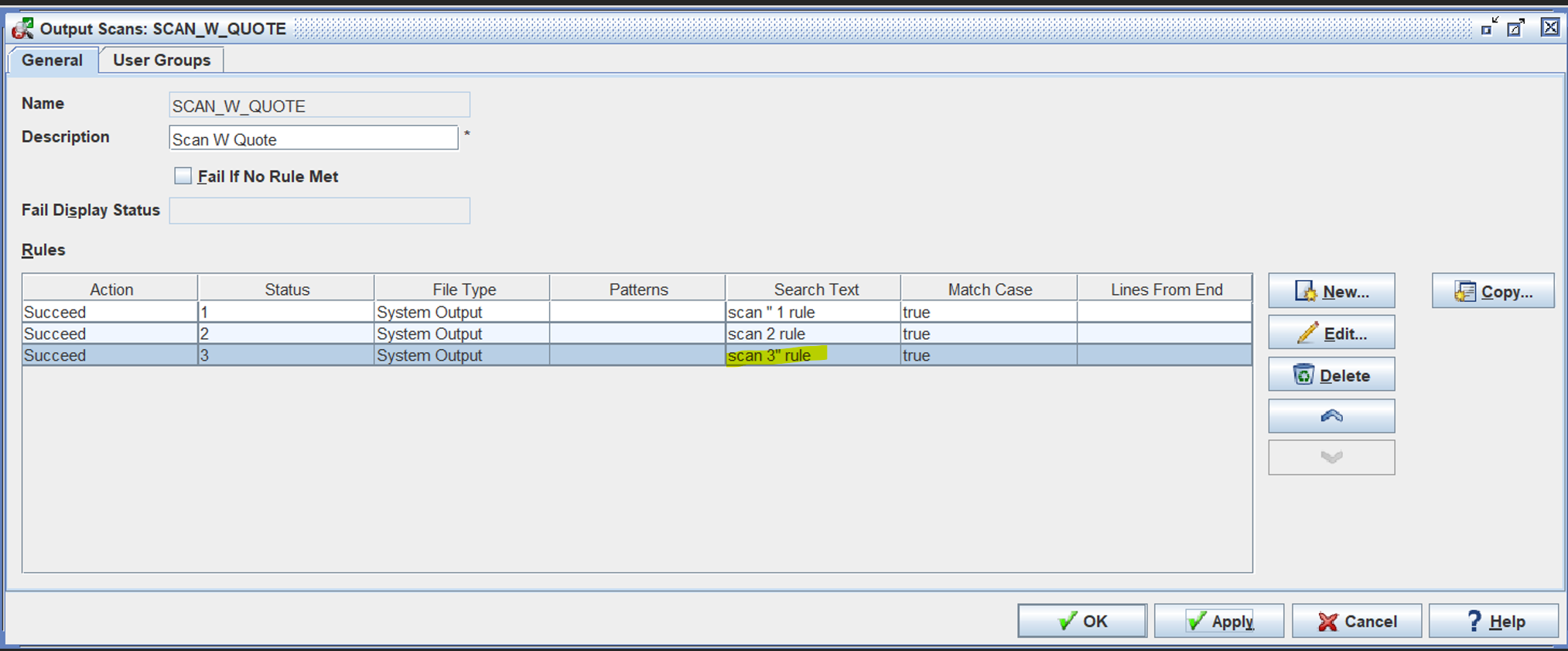Click the Patterns column header
1568x651 pixels.
point(638,289)
